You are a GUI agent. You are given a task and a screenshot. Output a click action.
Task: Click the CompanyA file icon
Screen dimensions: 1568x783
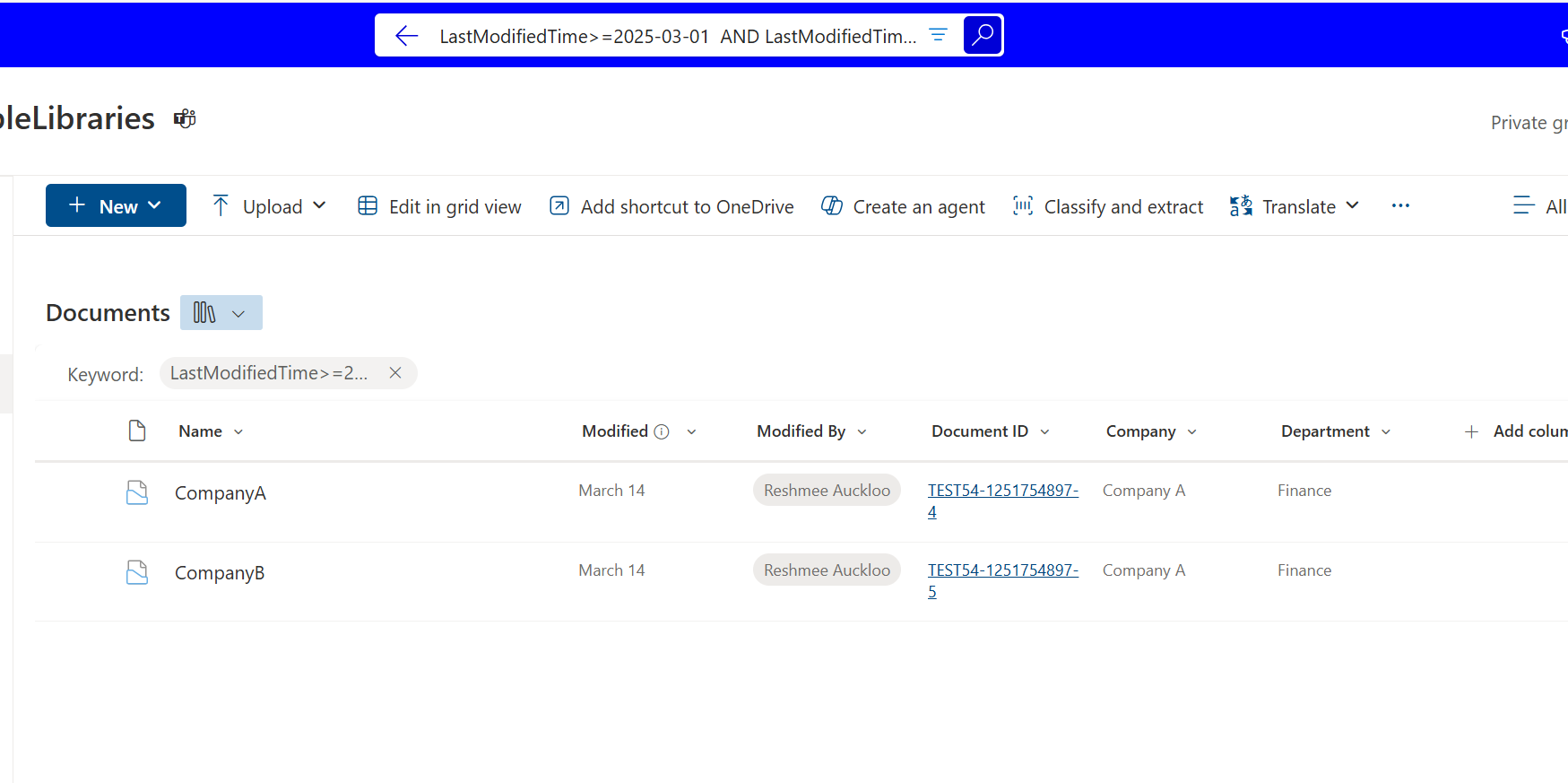pyautogui.click(x=137, y=492)
